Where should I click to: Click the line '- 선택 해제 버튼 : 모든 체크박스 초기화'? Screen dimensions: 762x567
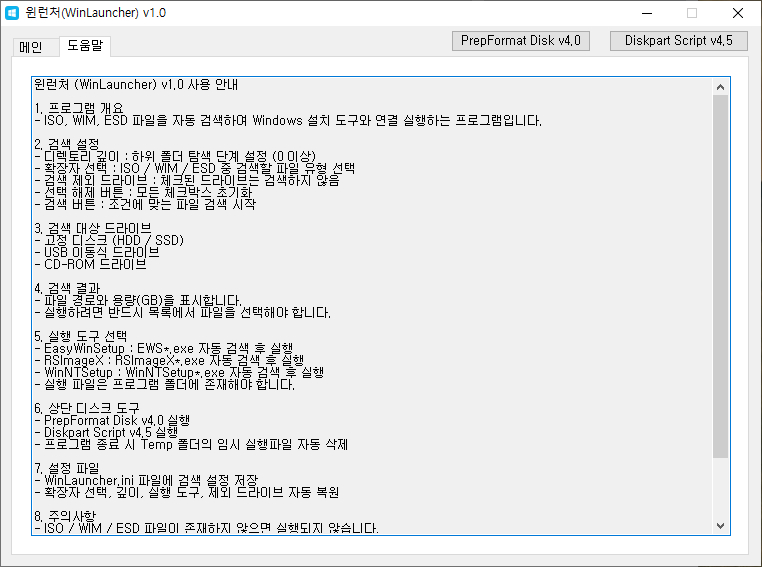pyautogui.click(x=143, y=192)
